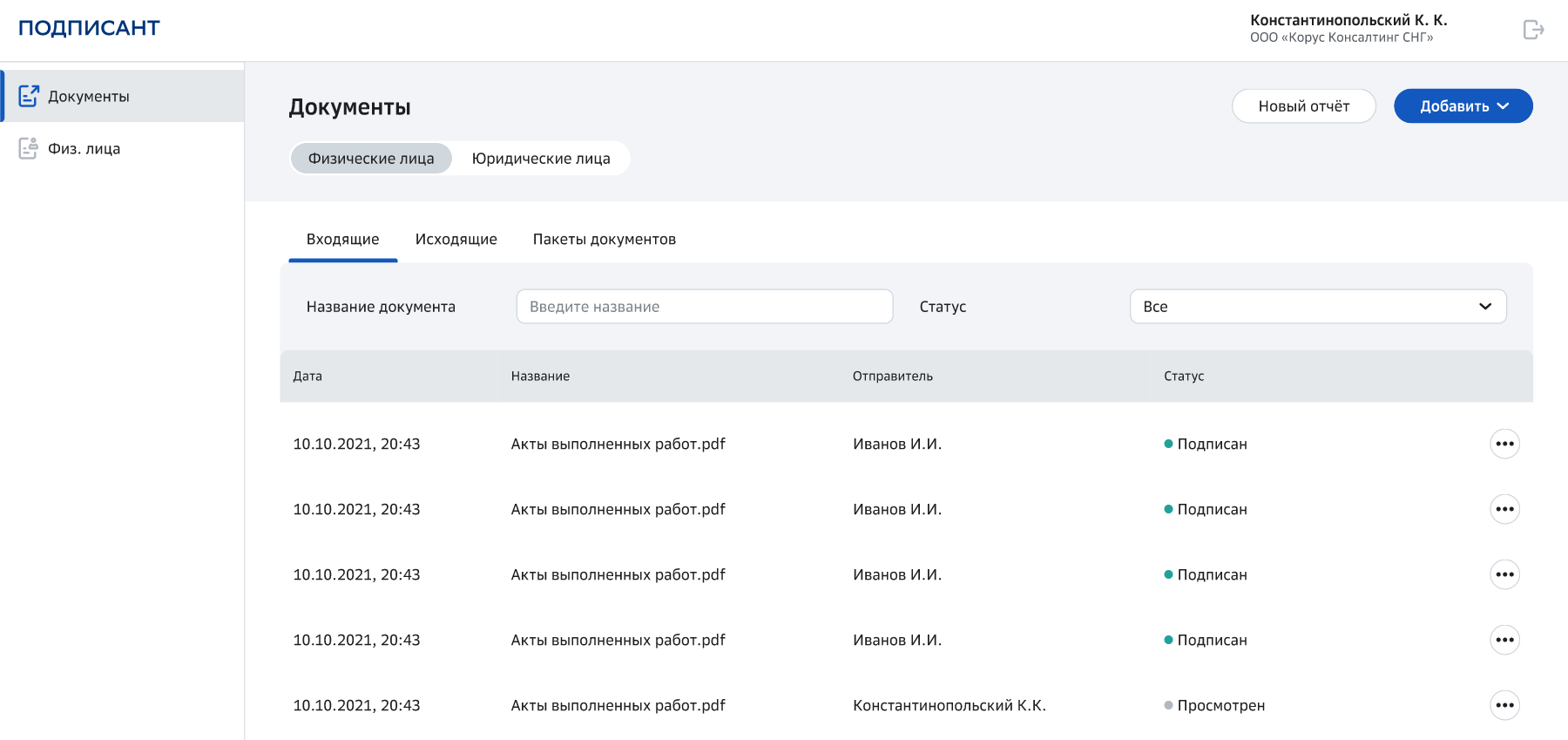Sort by the Название column header

[x=540, y=377]
